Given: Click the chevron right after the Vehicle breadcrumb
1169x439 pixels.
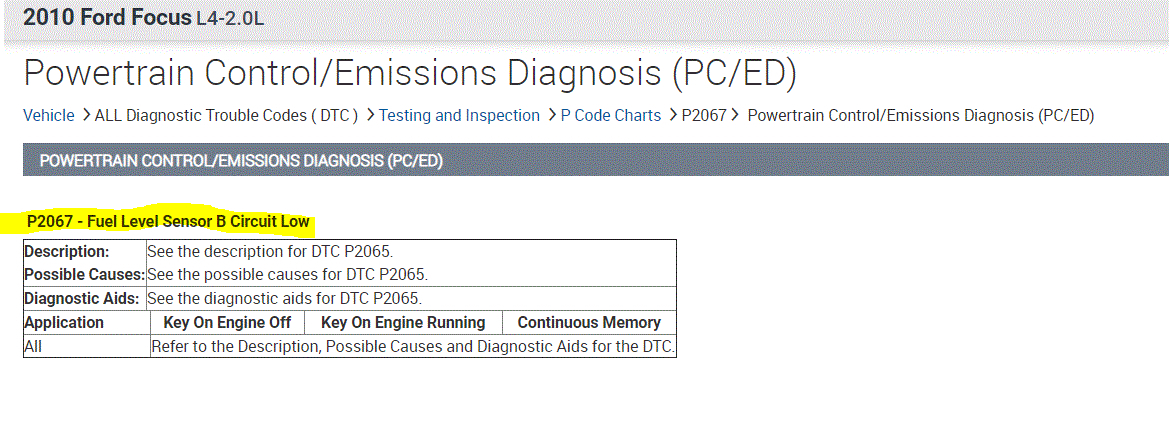Looking at the screenshot, I should (x=86, y=115).
